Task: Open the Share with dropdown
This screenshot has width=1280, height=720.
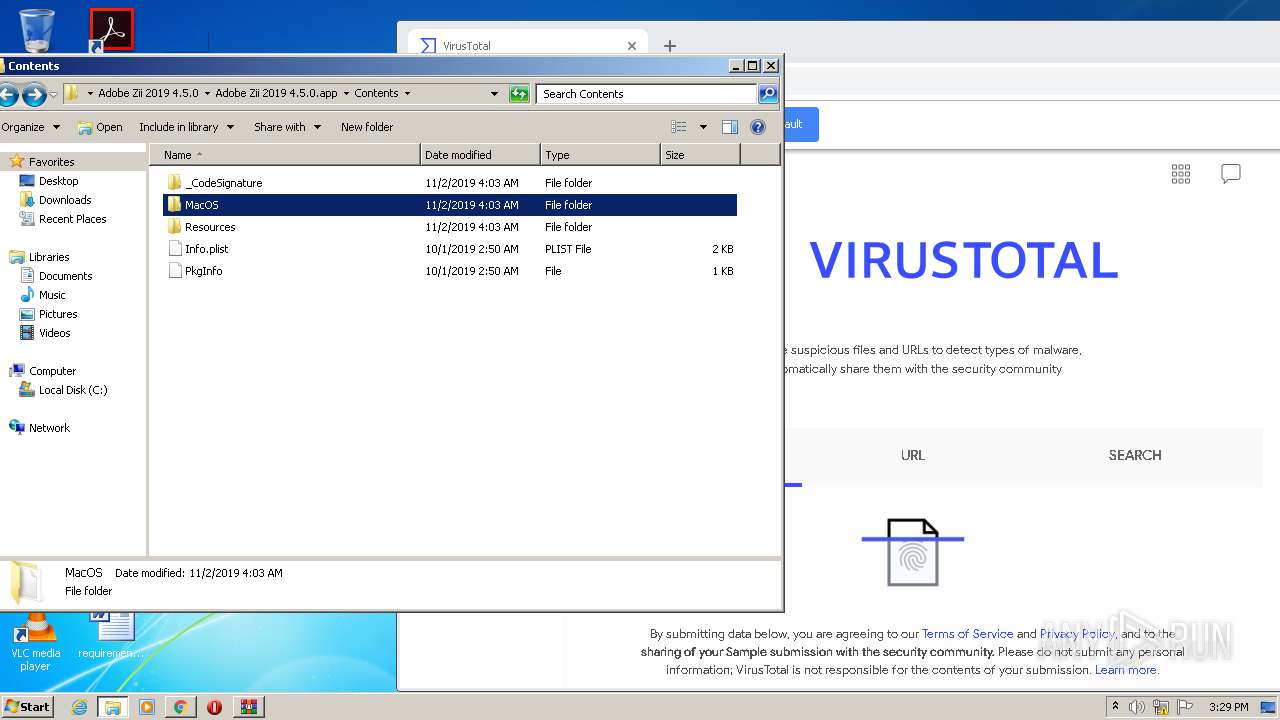Action: point(288,127)
